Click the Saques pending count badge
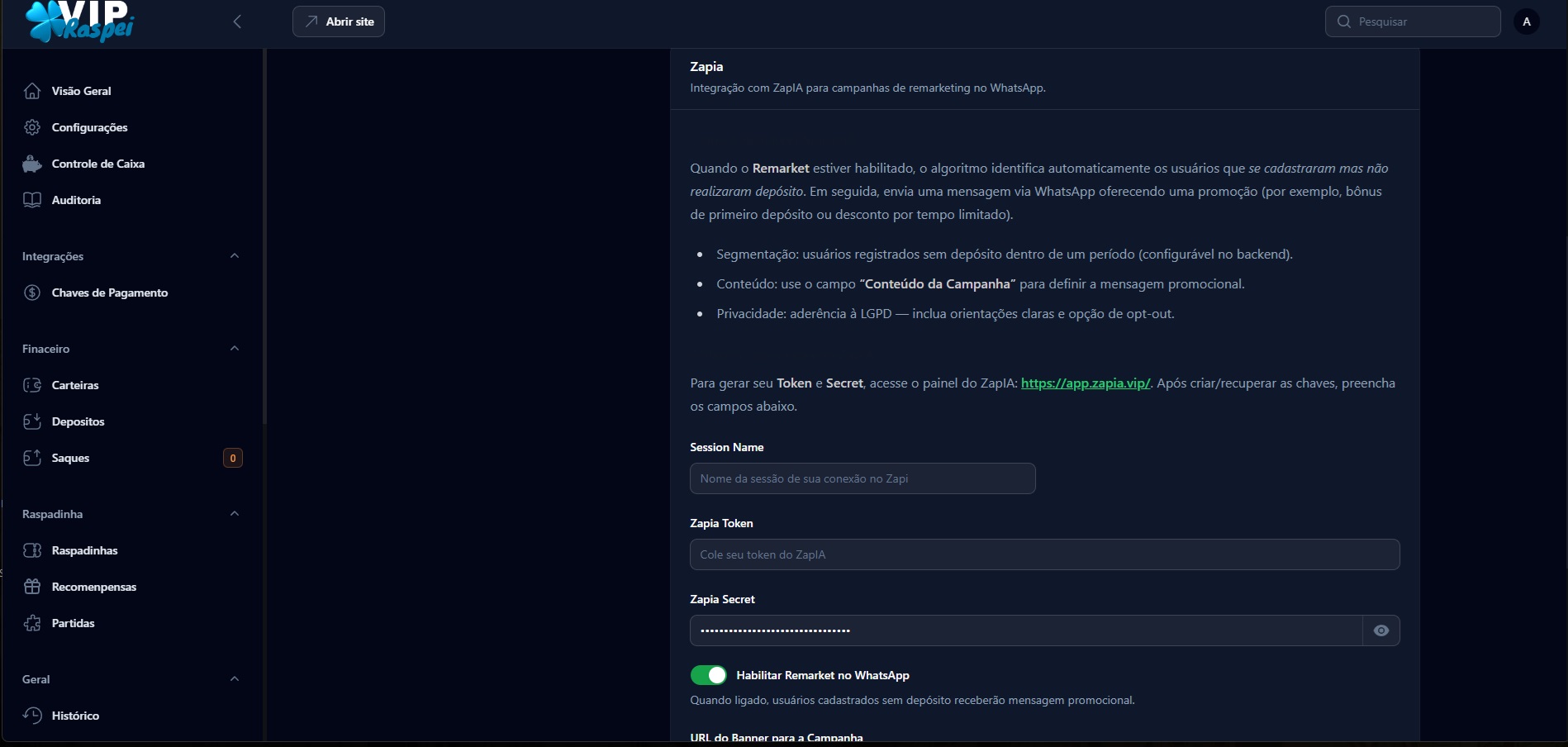 pyautogui.click(x=233, y=458)
